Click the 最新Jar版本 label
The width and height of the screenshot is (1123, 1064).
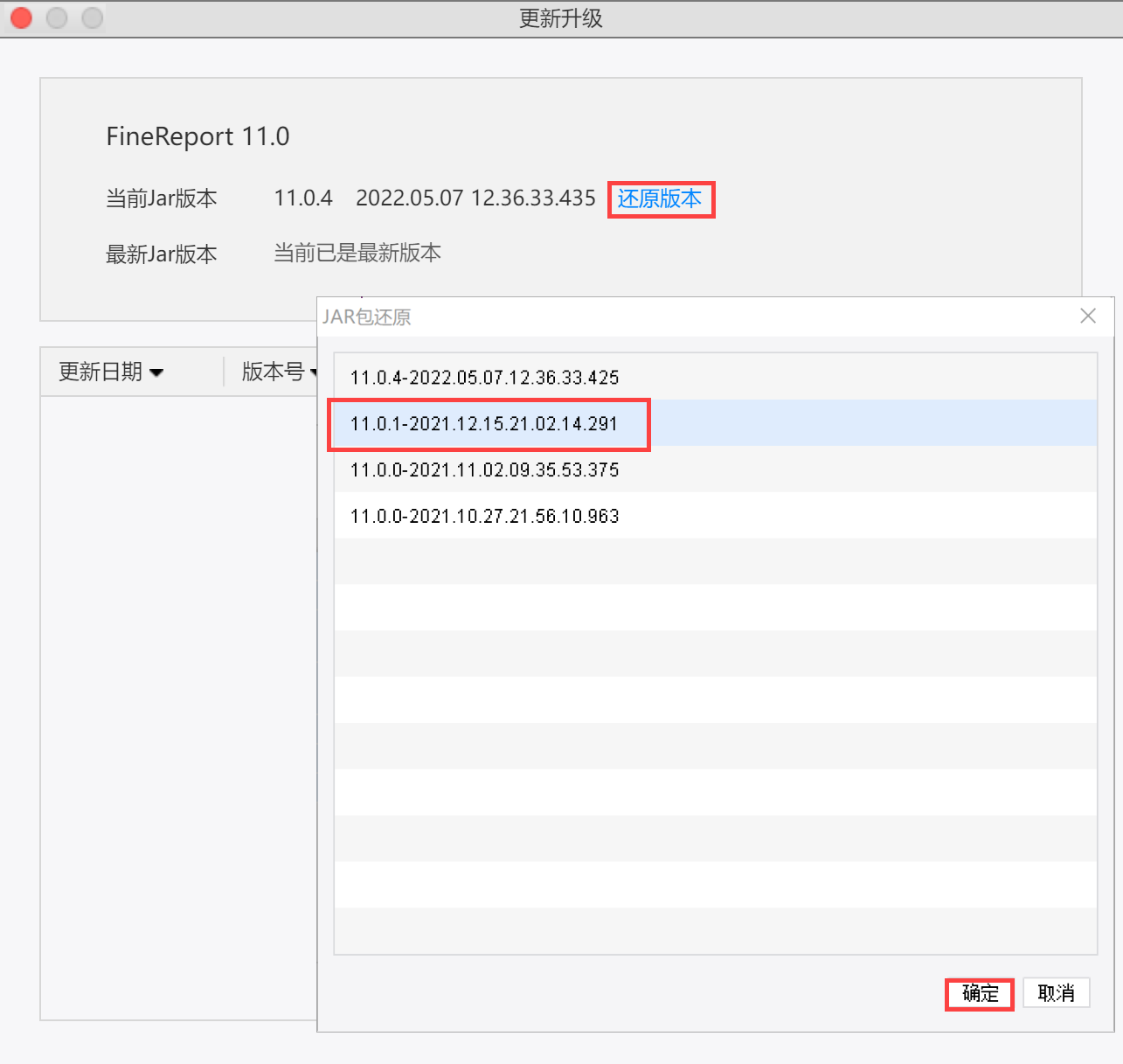(162, 254)
